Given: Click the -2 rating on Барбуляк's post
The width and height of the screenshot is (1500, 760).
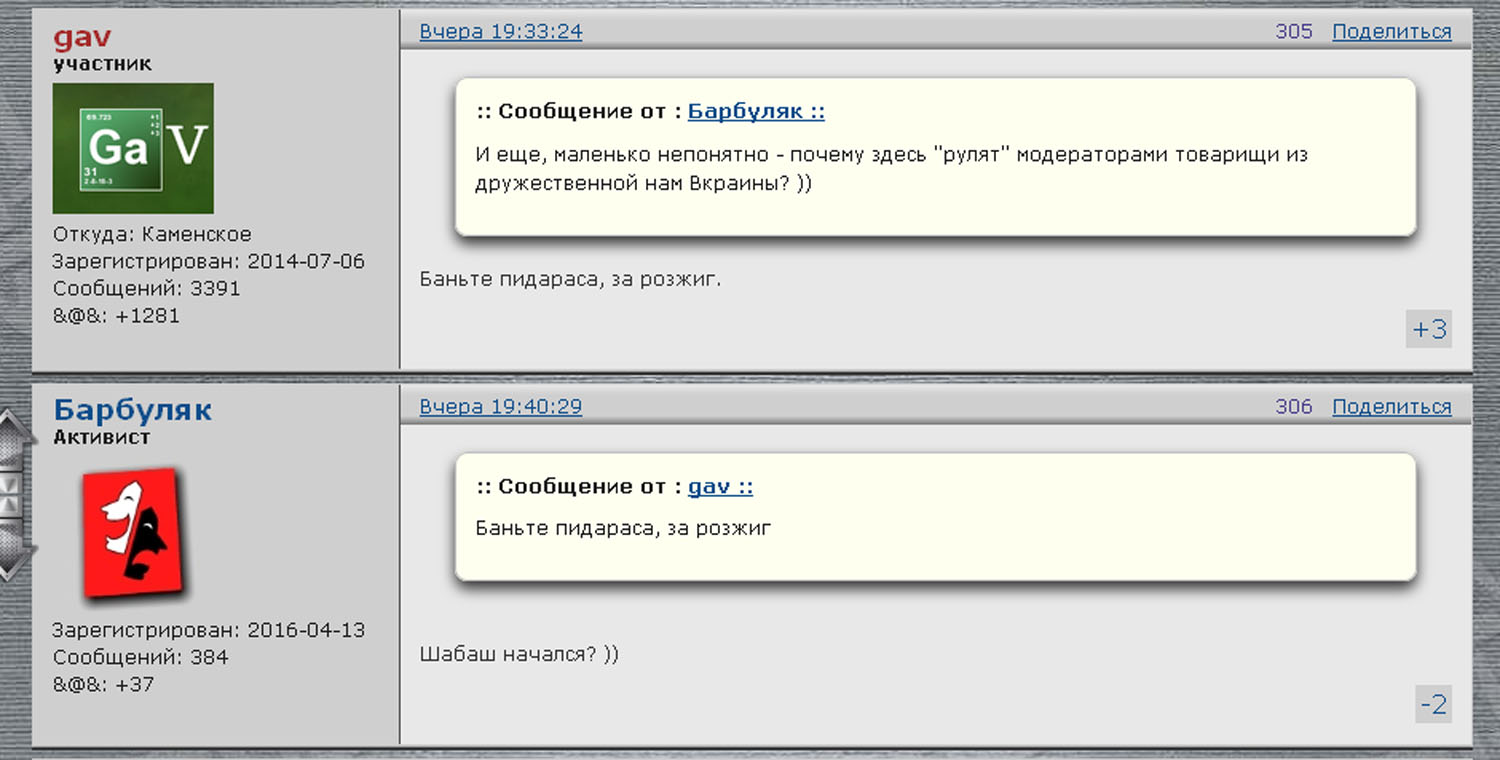Looking at the screenshot, I should 1433,705.
